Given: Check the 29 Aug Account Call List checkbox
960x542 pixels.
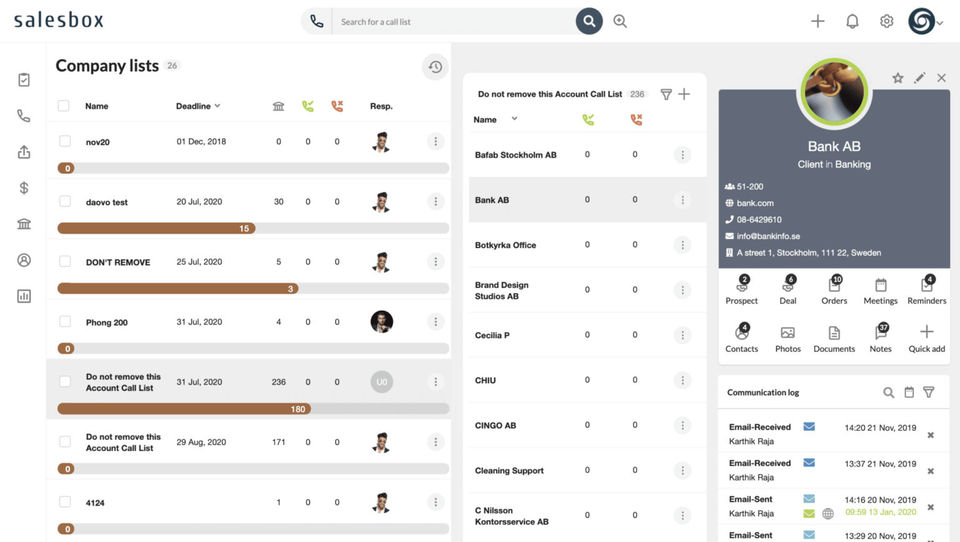Looking at the screenshot, I should [x=65, y=442].
